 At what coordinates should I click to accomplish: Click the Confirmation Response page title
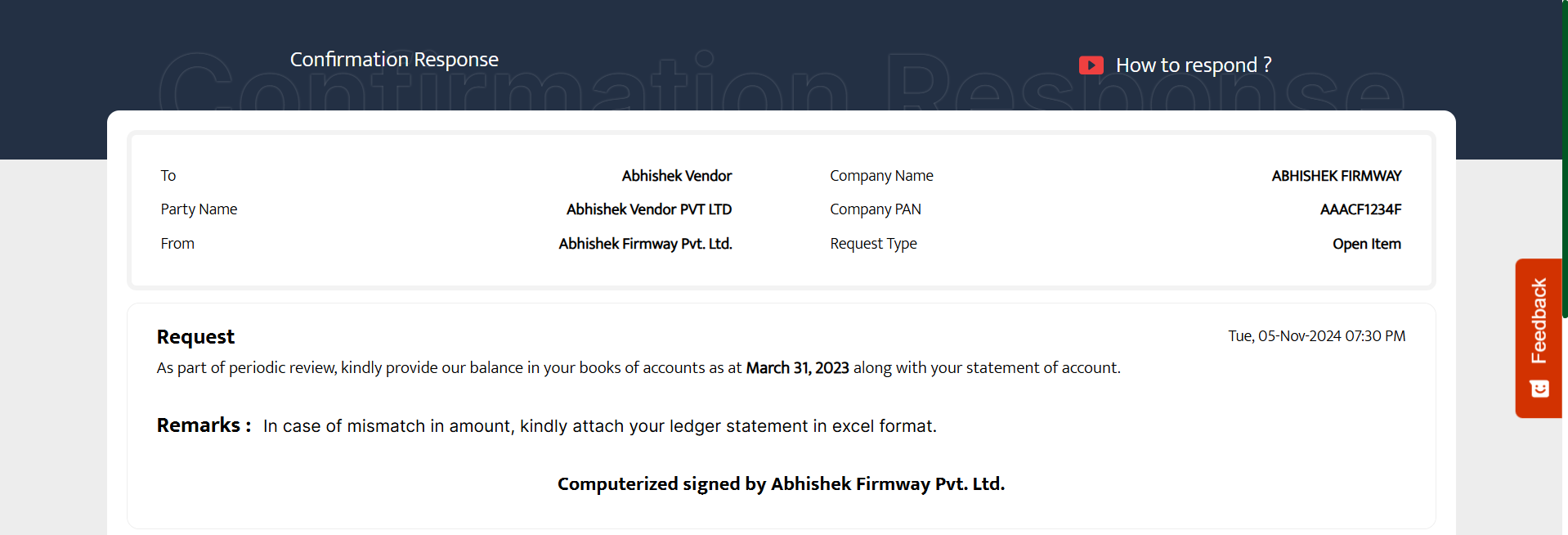coord(394,60)
